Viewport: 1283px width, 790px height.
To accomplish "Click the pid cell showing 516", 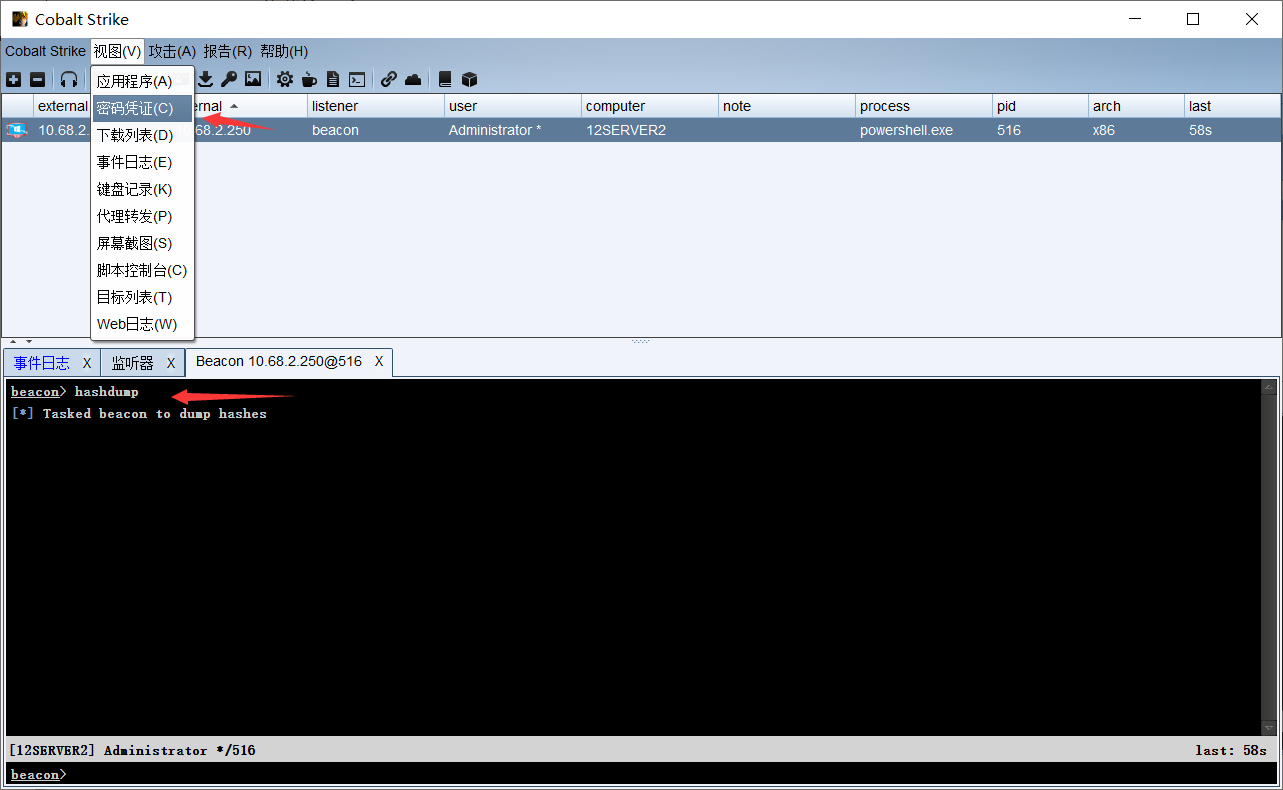I will click(1040, 130).
